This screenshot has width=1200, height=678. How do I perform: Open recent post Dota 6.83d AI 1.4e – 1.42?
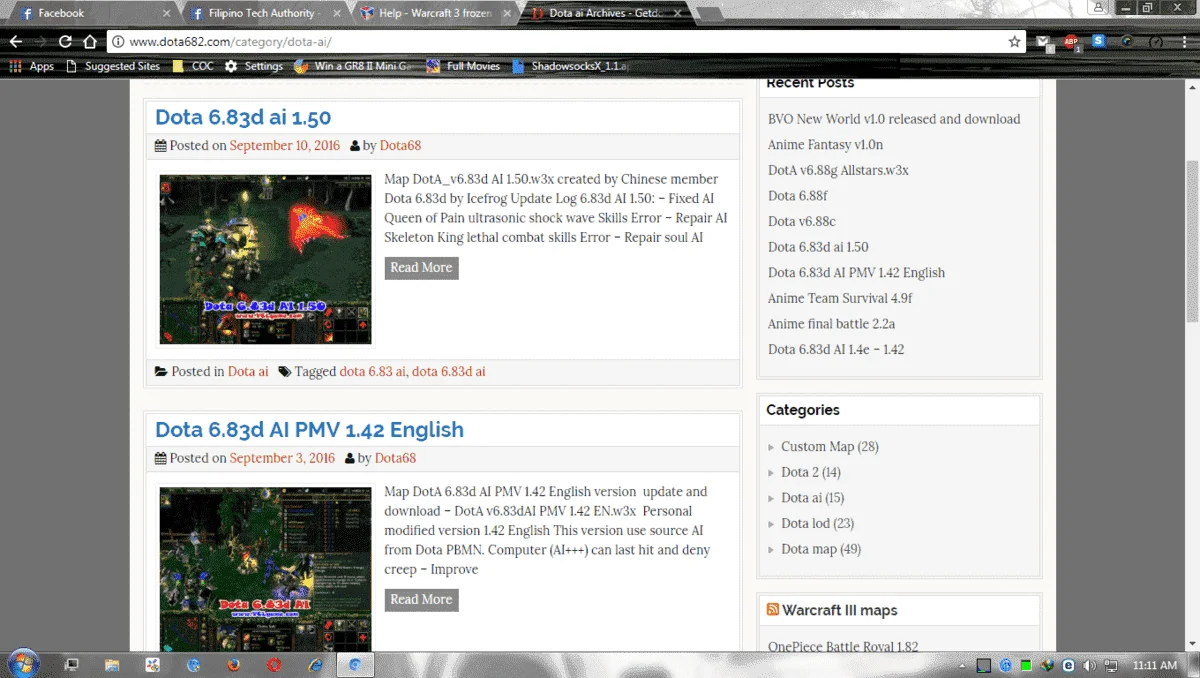click(836, 350)
